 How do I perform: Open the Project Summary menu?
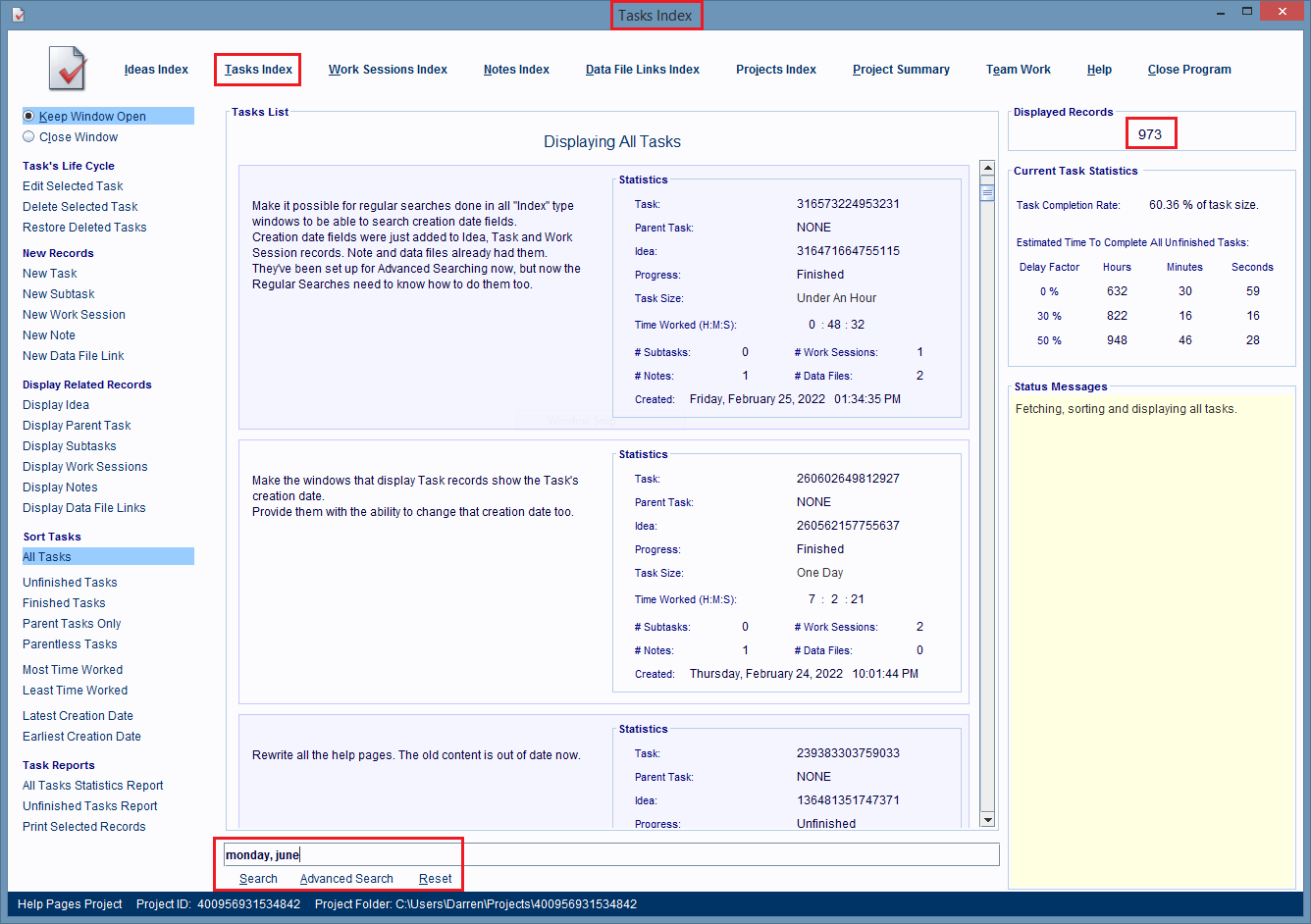tap(901, 70)
